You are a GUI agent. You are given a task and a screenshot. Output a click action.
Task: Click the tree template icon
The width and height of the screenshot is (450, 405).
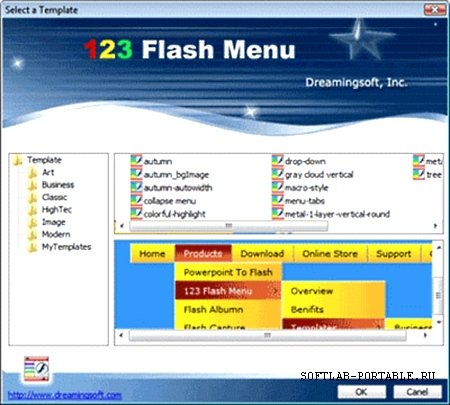pos(419,174)
